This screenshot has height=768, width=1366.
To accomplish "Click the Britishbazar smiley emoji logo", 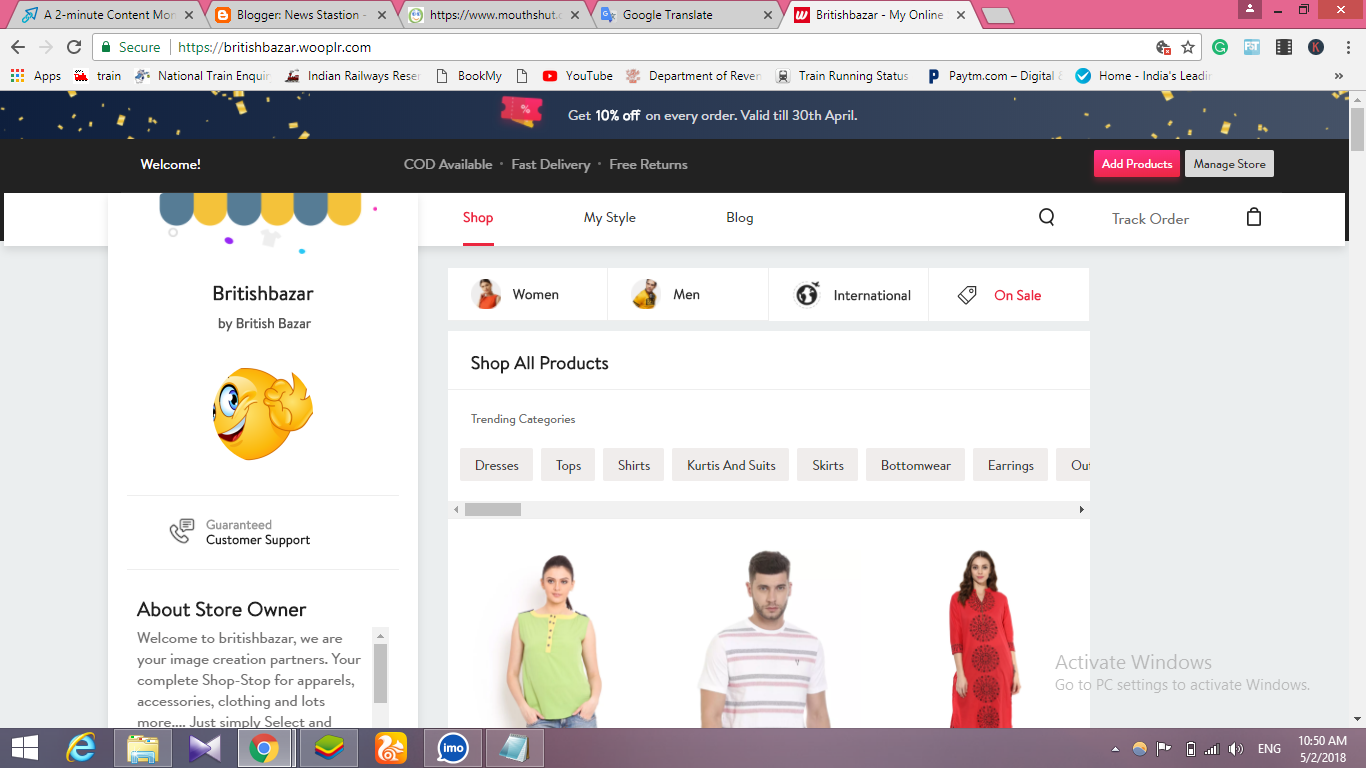I will [263, 414].
